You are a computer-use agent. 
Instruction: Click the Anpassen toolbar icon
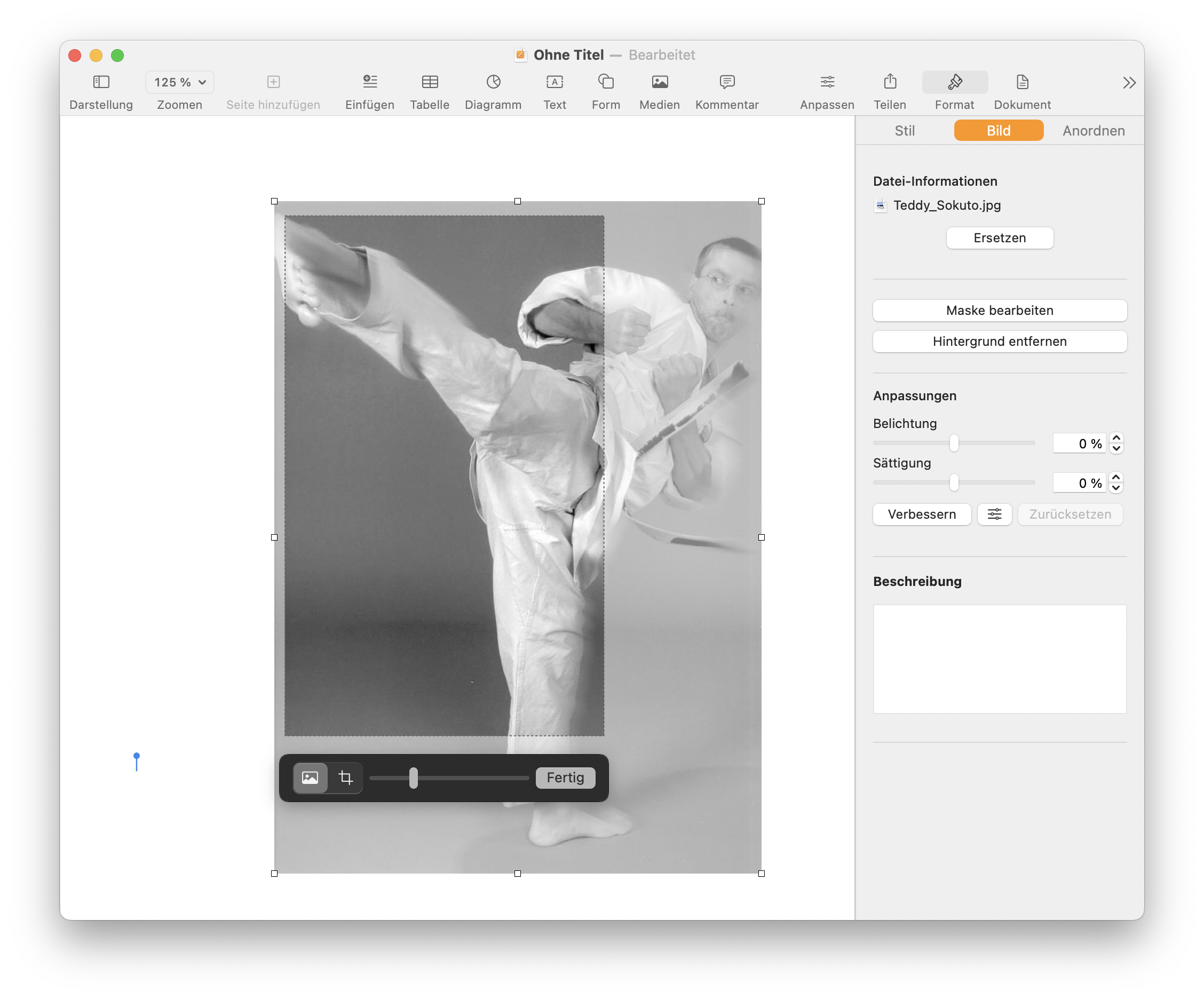(827, 82)
